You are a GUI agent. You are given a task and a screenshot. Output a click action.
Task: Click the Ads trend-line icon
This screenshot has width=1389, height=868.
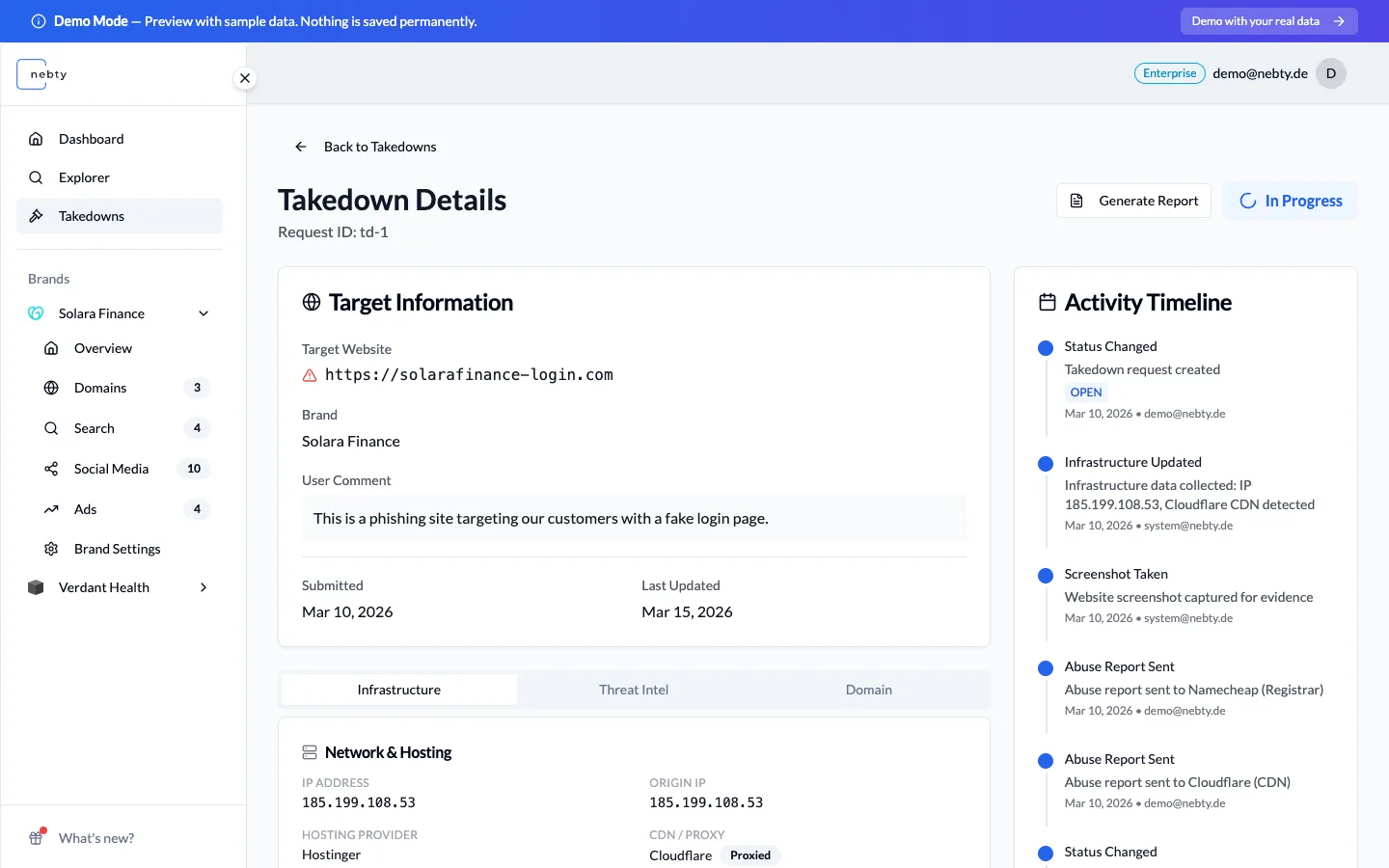point(51,509)
